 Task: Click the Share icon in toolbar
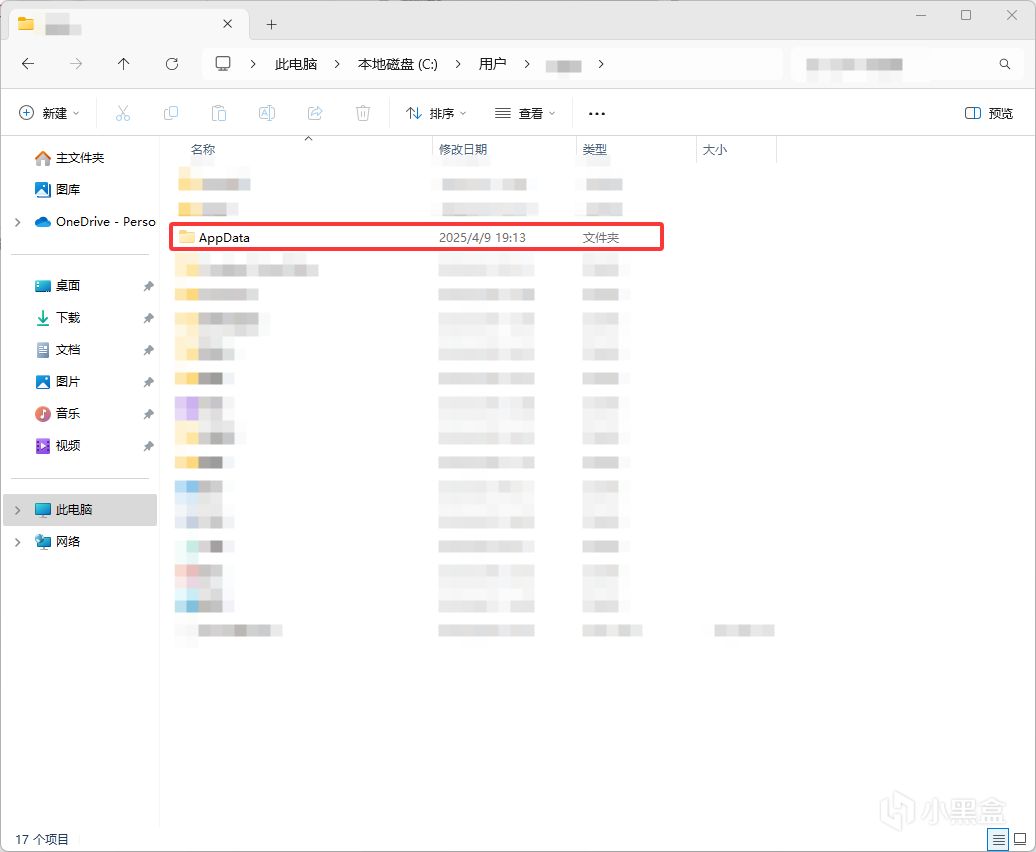pyautogui.click(x=315, y=114)
